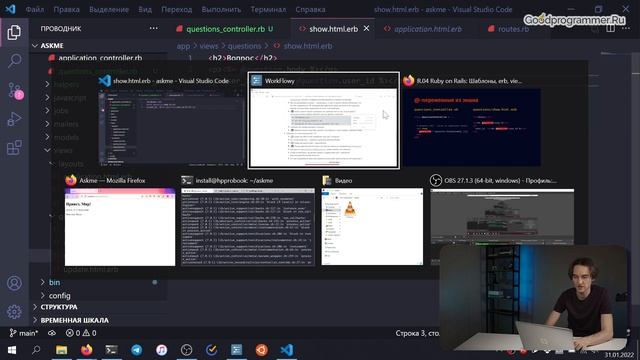Switch to questions_controller.rb tab

[x=225, y=29]
